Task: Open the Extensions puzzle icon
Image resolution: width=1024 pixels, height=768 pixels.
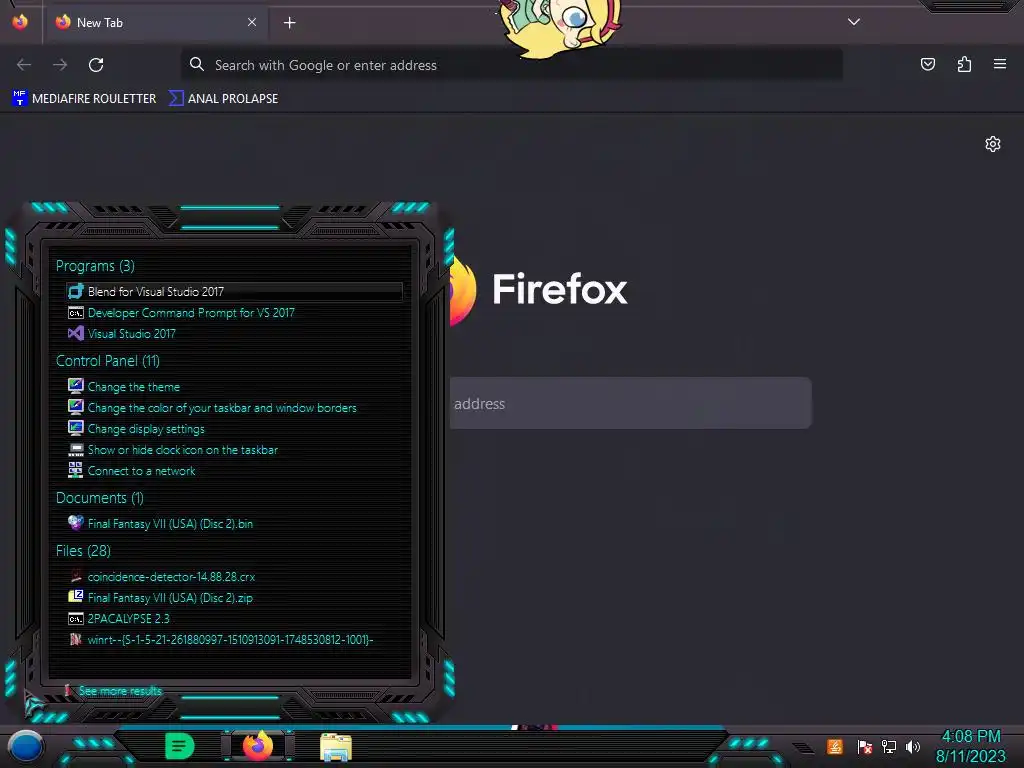Action: coord(964,64)
